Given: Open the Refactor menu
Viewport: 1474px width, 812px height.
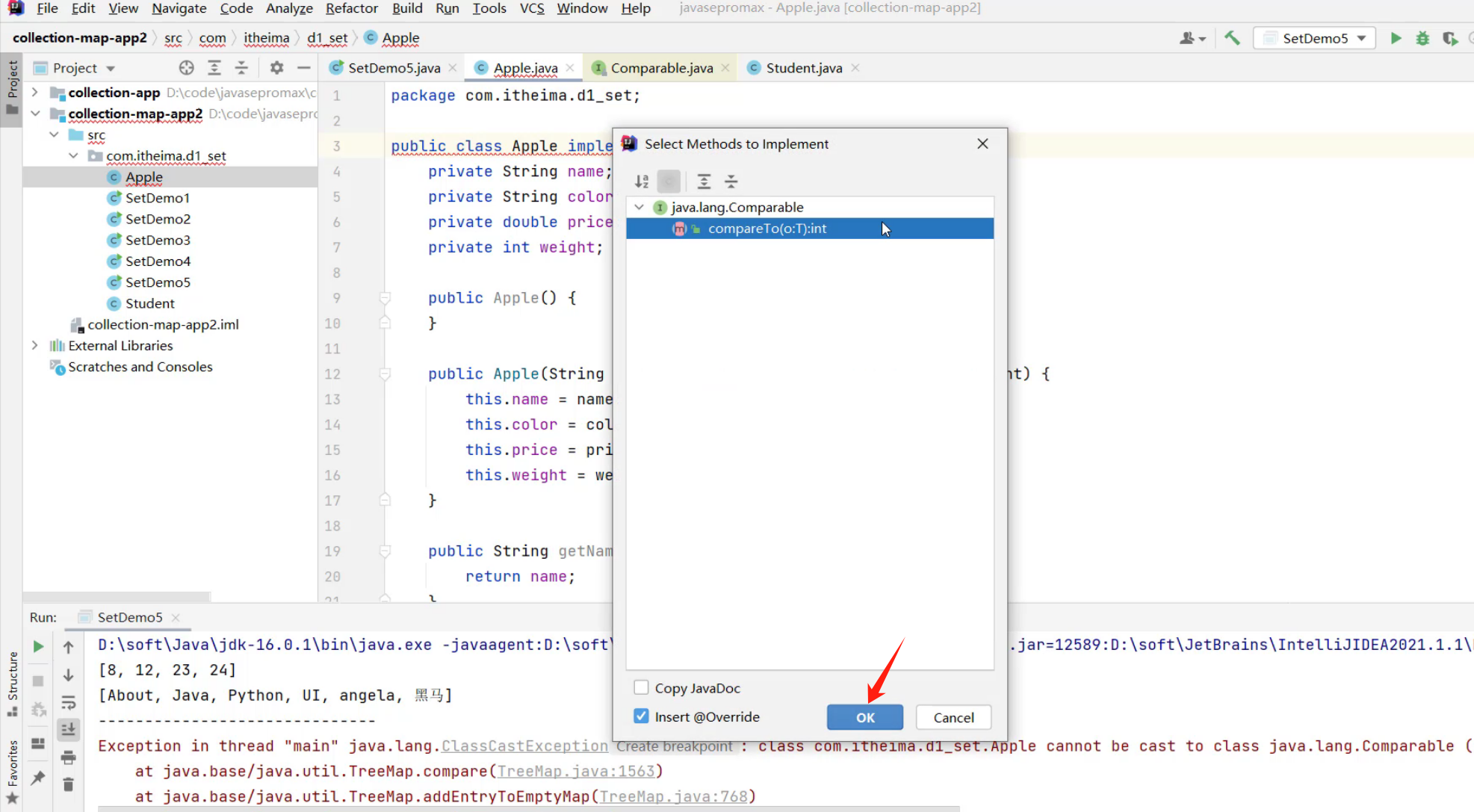Looking at the screenshot, I should click(351, 8).
